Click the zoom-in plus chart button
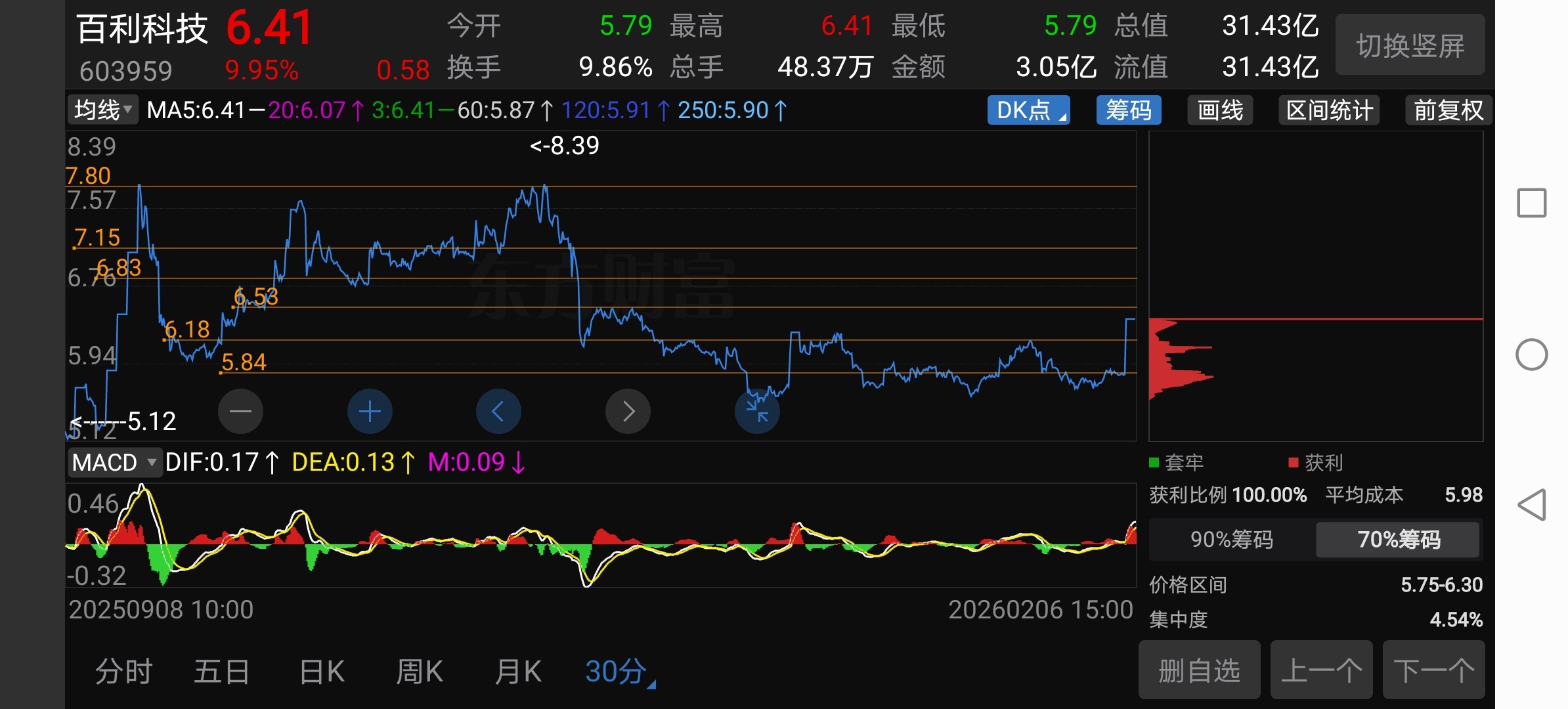 coord(370,412)
